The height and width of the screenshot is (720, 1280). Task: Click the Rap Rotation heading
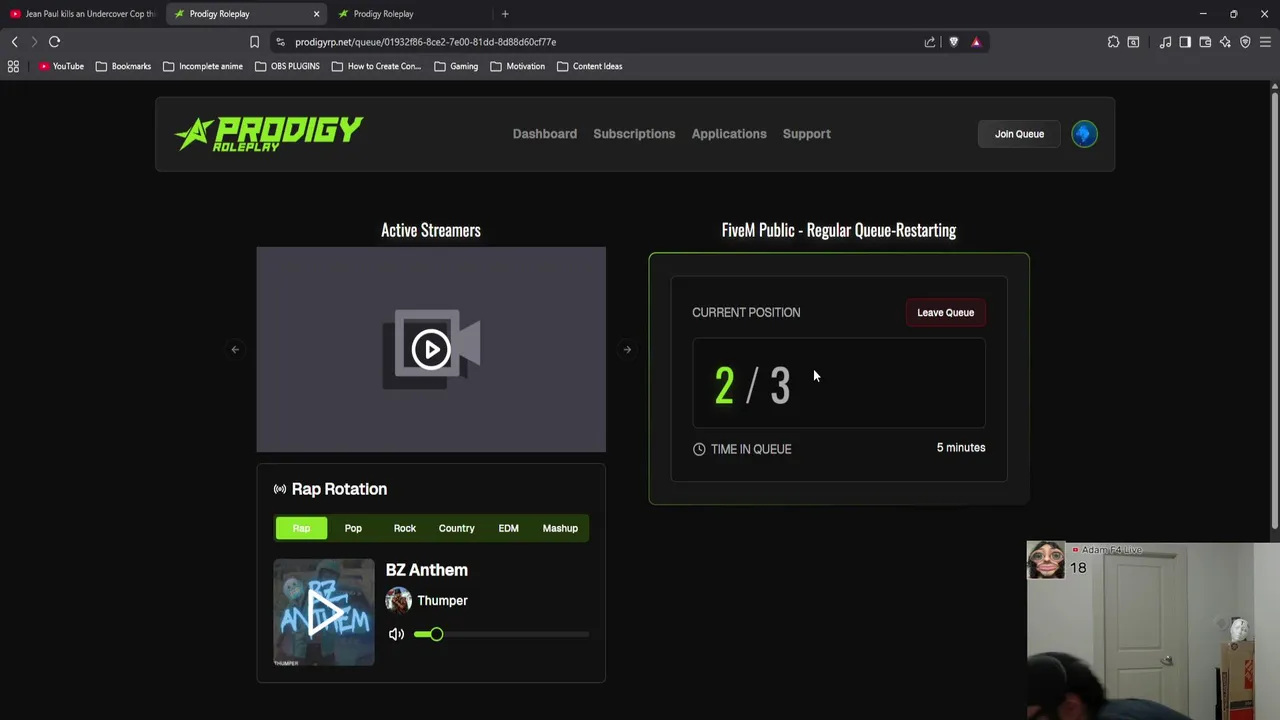click(339, 489)
